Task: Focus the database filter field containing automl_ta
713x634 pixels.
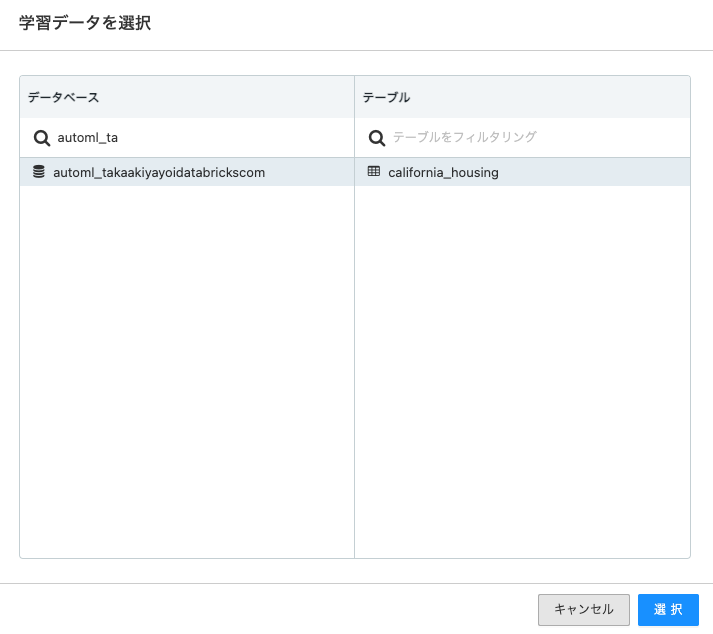Action: click(200, 138)
